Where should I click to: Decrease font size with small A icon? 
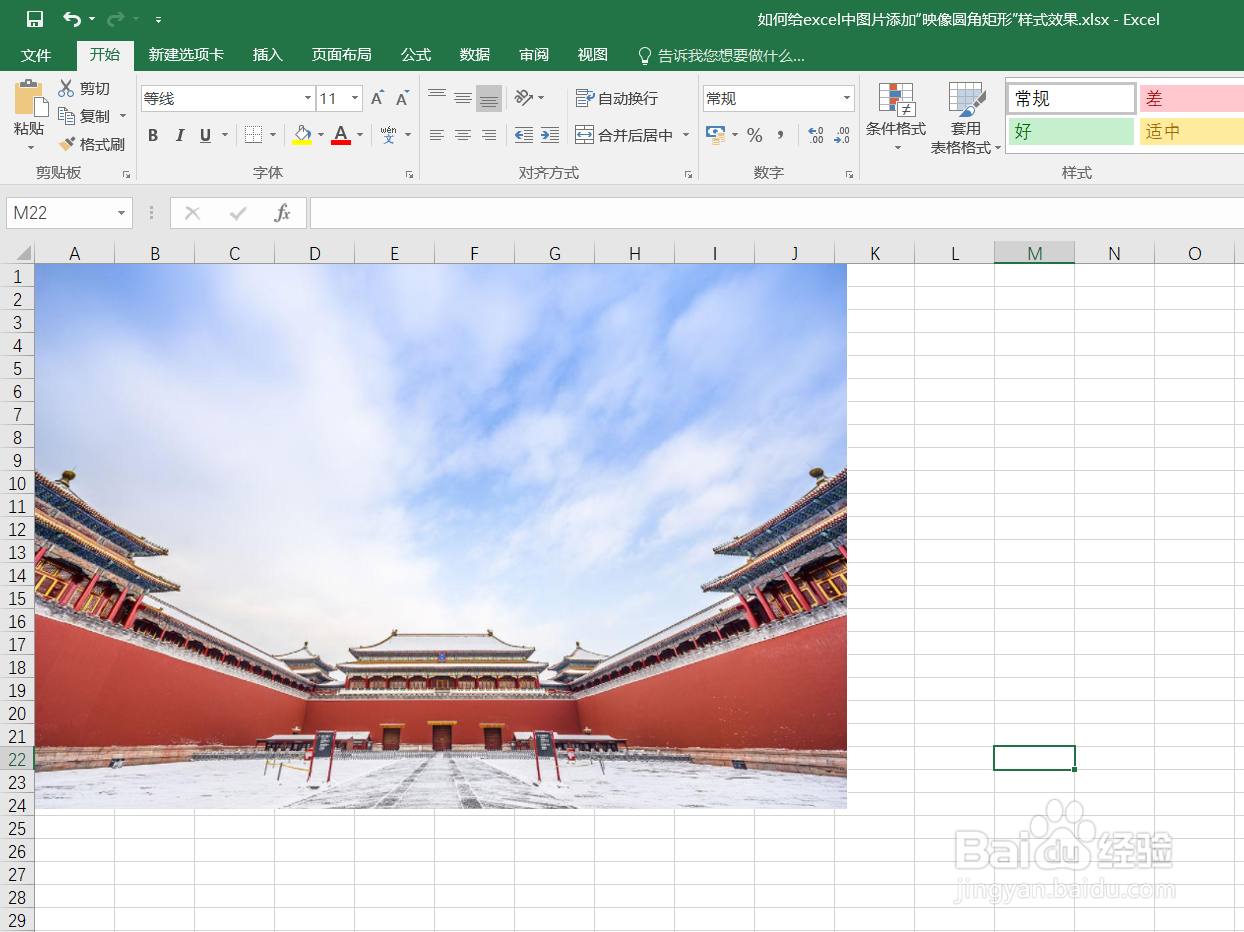coord(402,98)
